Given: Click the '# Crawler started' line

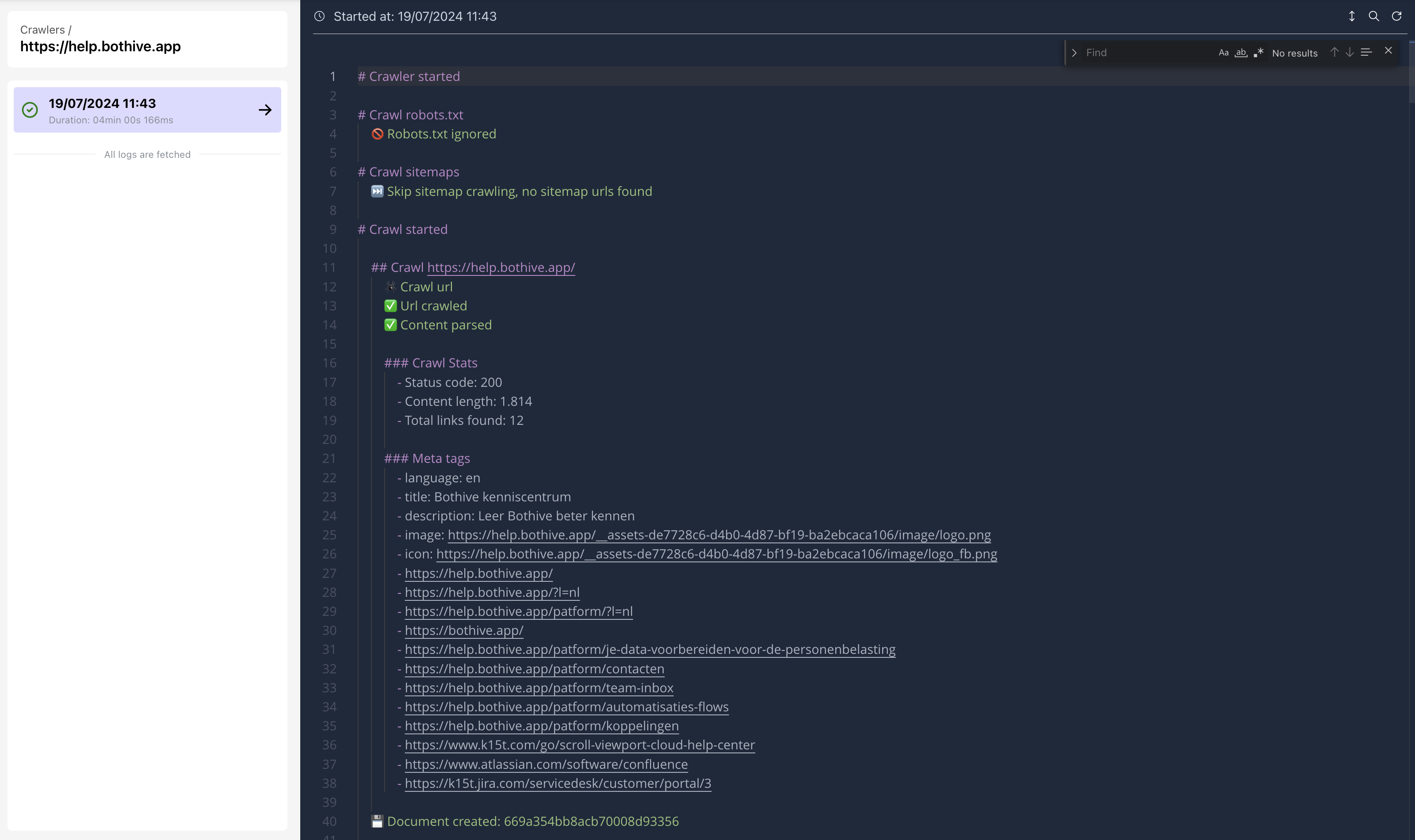Looking at the screenshot, I should 409,76.
